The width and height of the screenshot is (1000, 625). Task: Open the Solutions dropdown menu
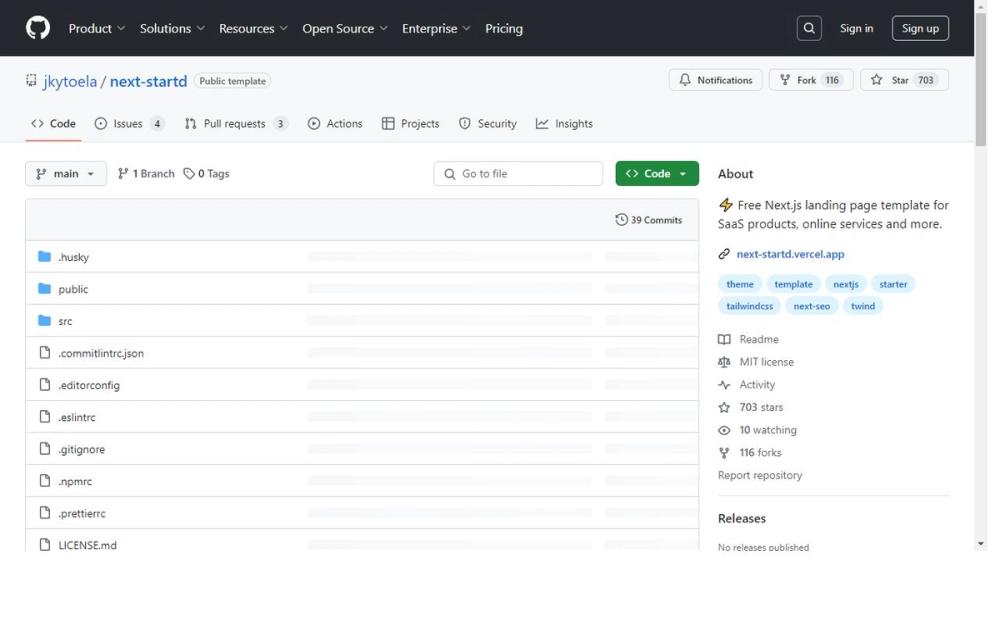172,28
